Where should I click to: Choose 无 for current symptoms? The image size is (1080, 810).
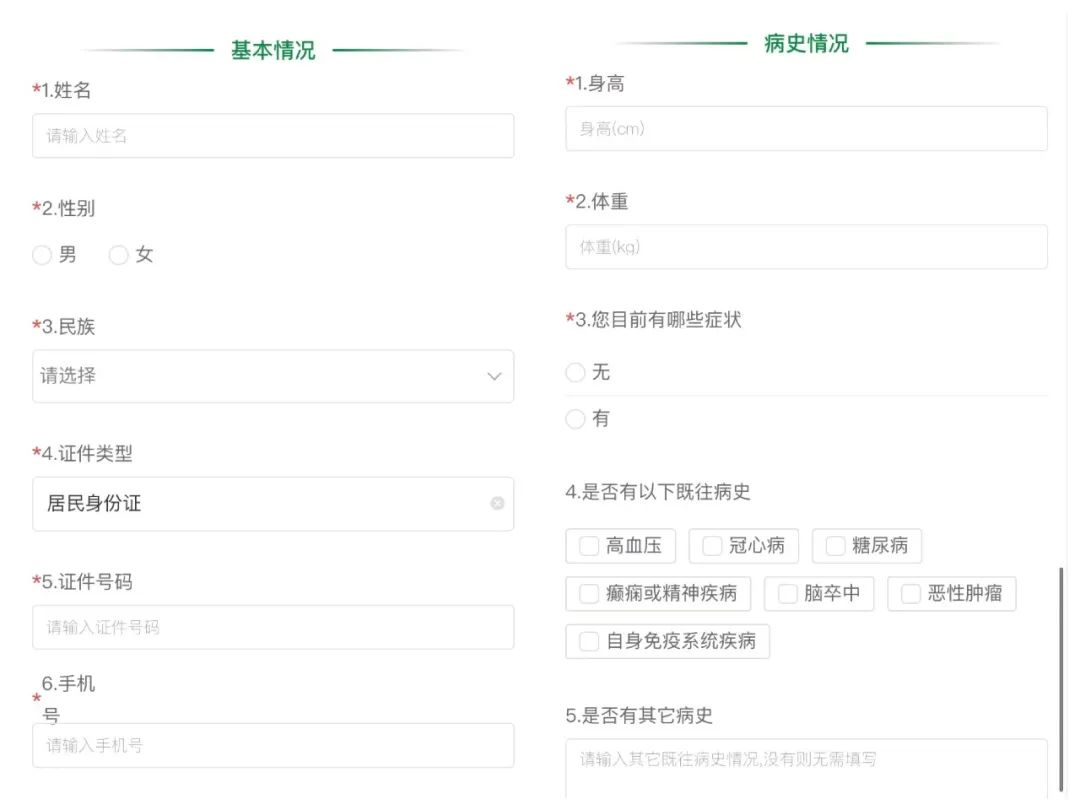click(575, 372)
